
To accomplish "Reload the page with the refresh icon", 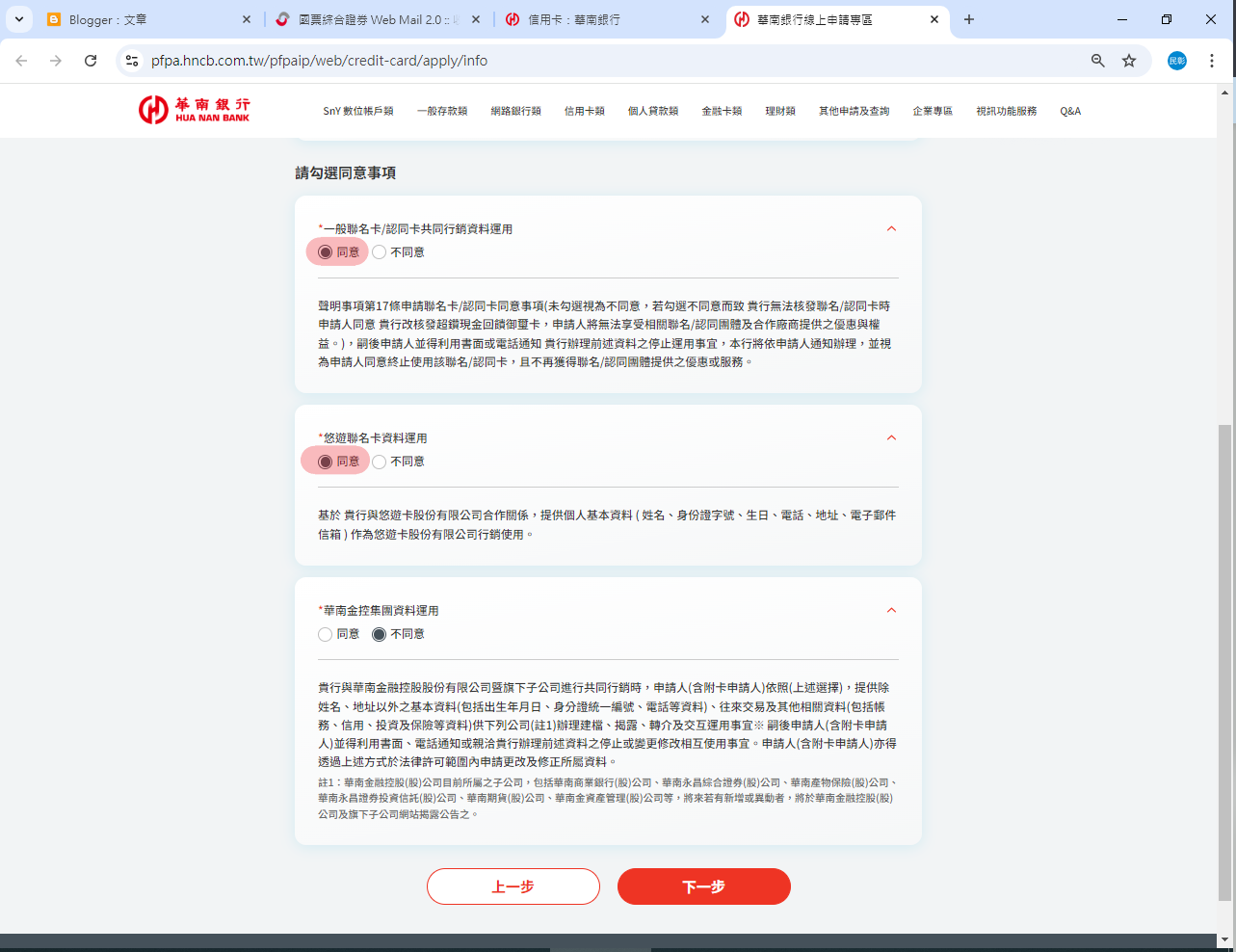I will (91, 61).
